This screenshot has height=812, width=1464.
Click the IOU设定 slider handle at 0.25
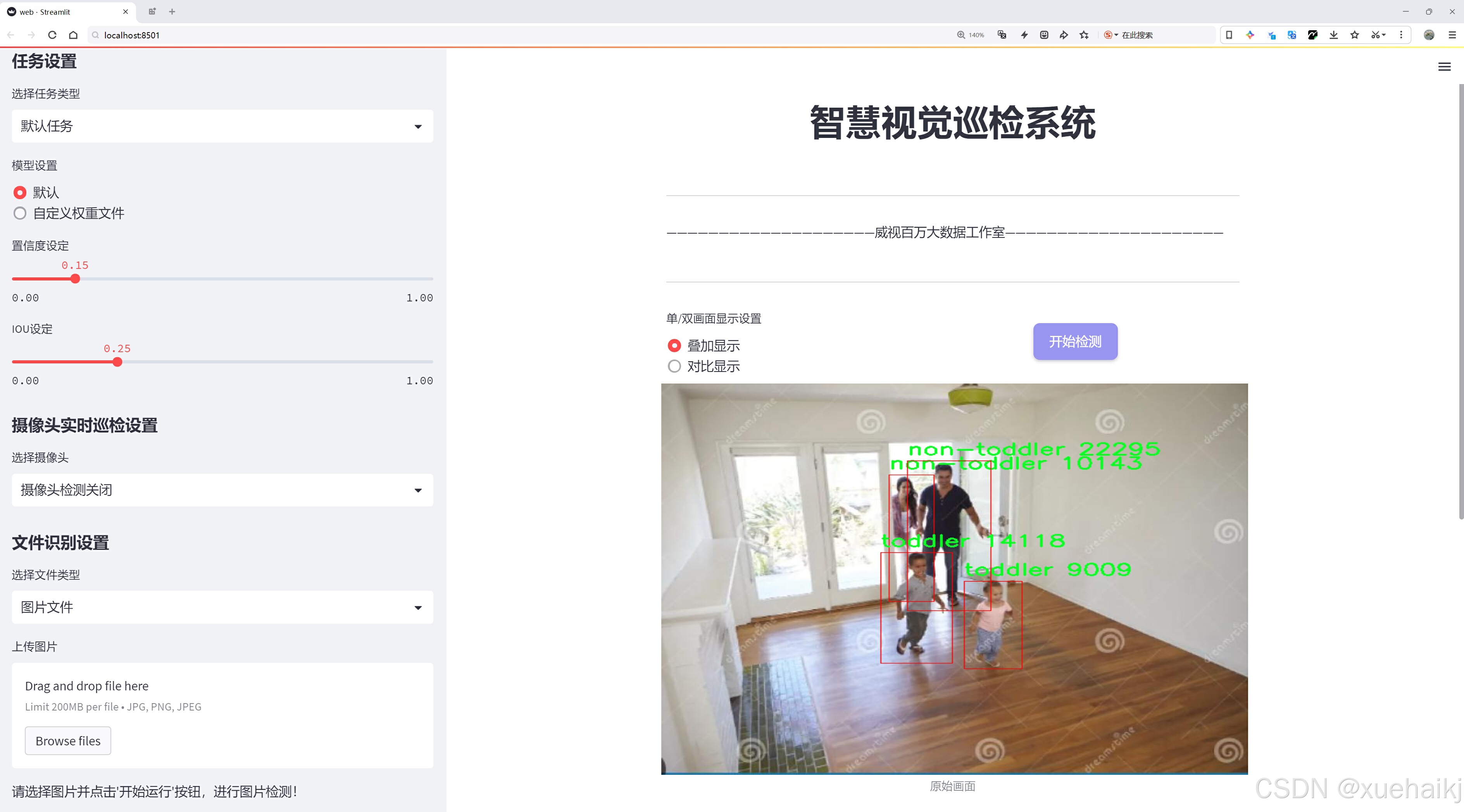click(x=117, y=362)
